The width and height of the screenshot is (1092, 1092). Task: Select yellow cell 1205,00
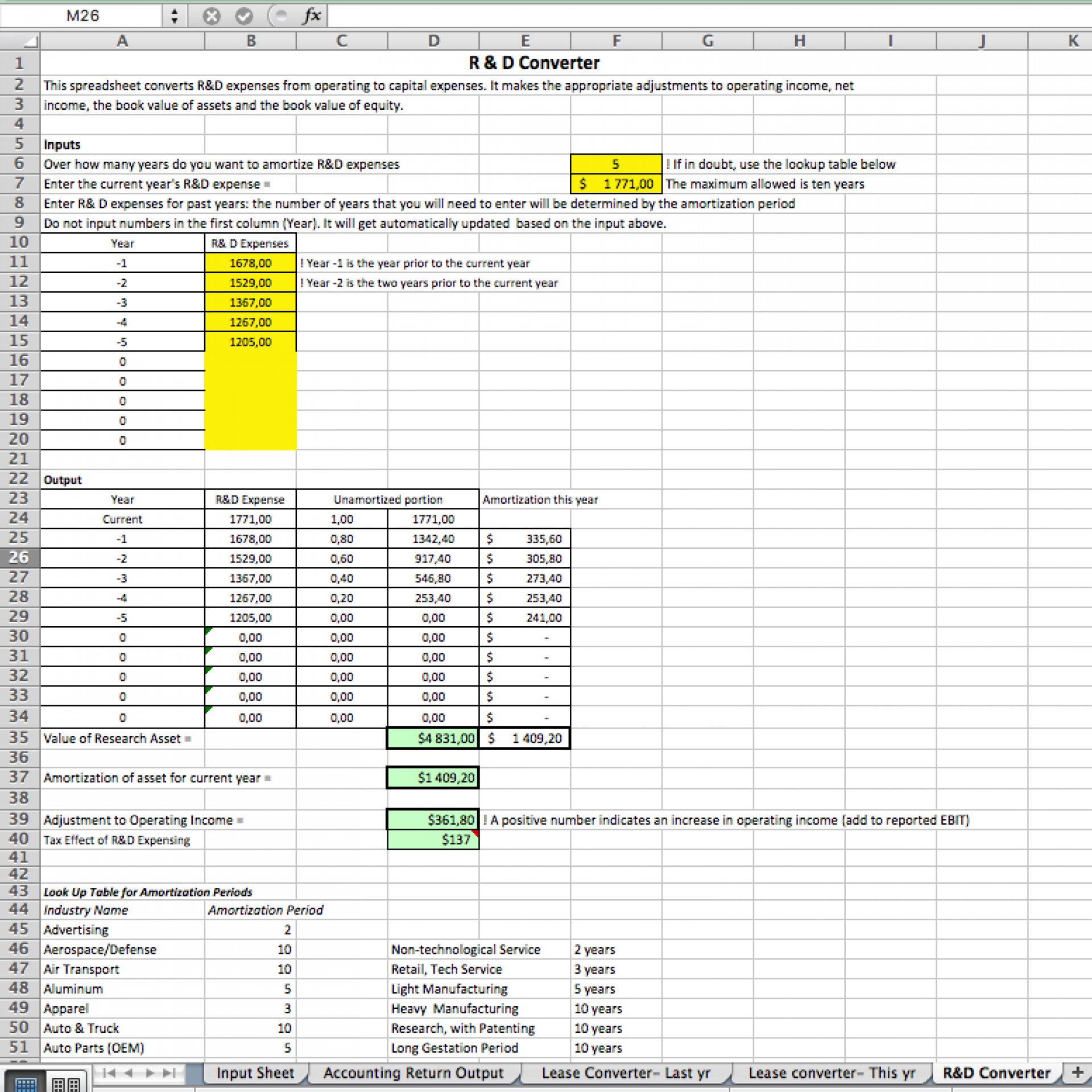pos(250,342)
